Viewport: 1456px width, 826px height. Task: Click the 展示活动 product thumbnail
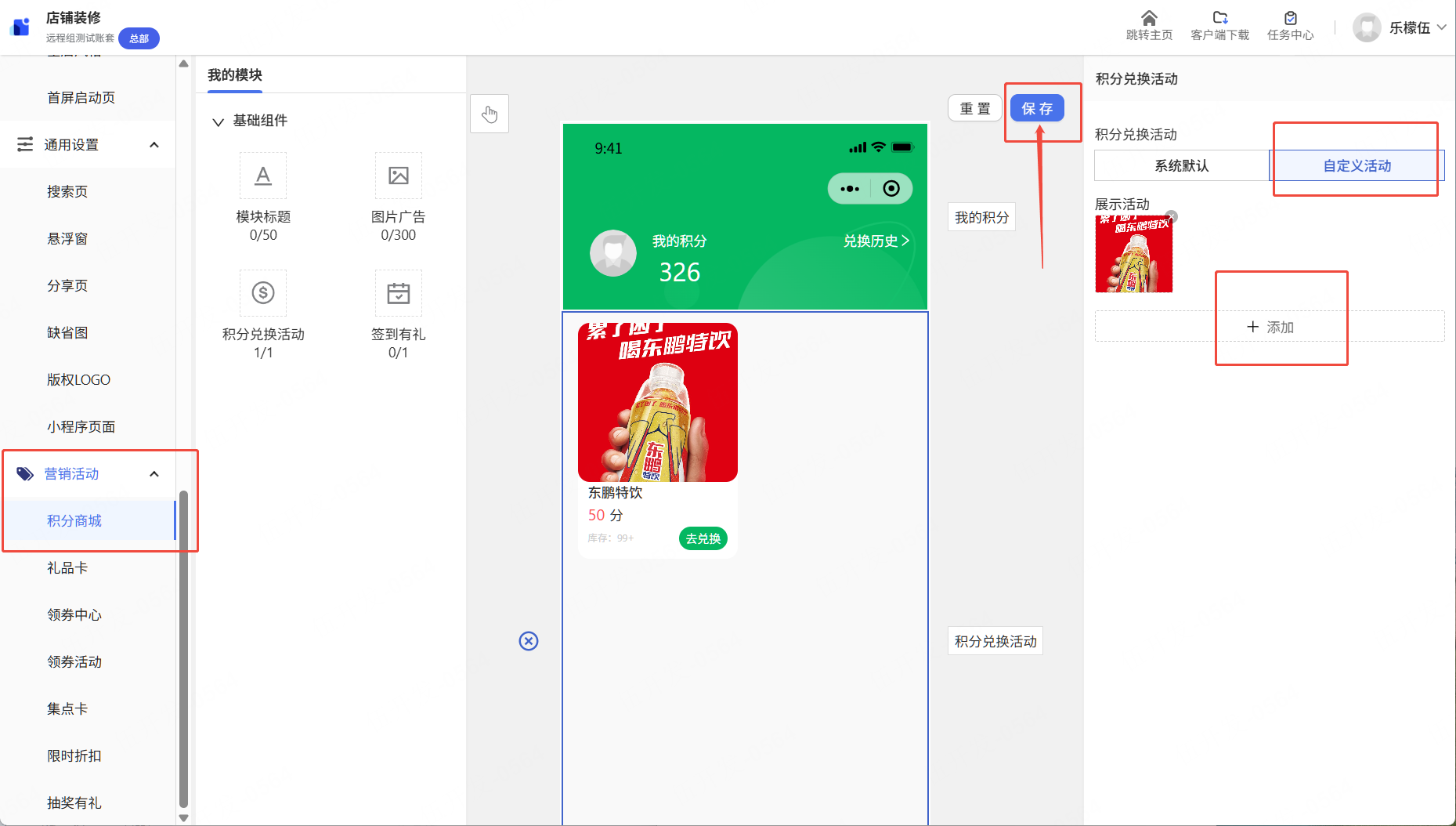[x=1134, y=254]
